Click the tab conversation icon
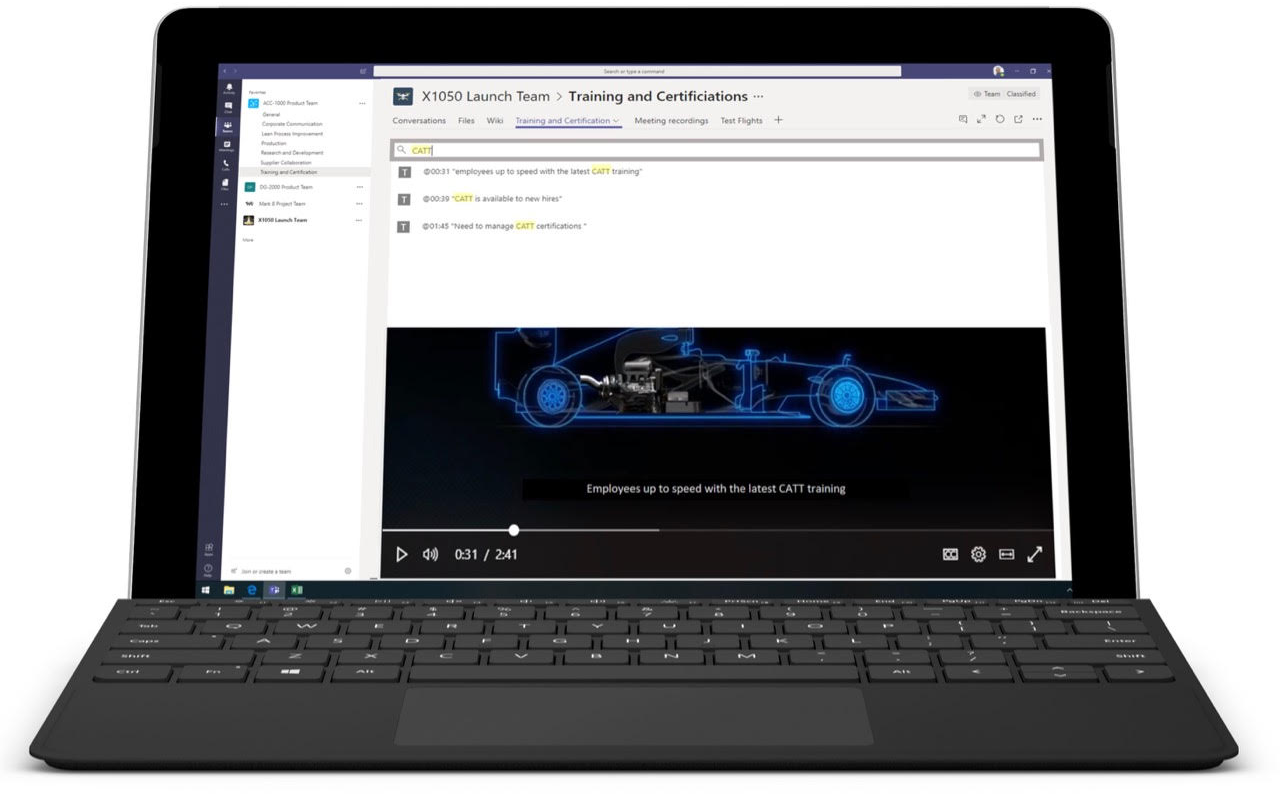1280x795 pixels. pyautogui.click(x=963, y=120)
